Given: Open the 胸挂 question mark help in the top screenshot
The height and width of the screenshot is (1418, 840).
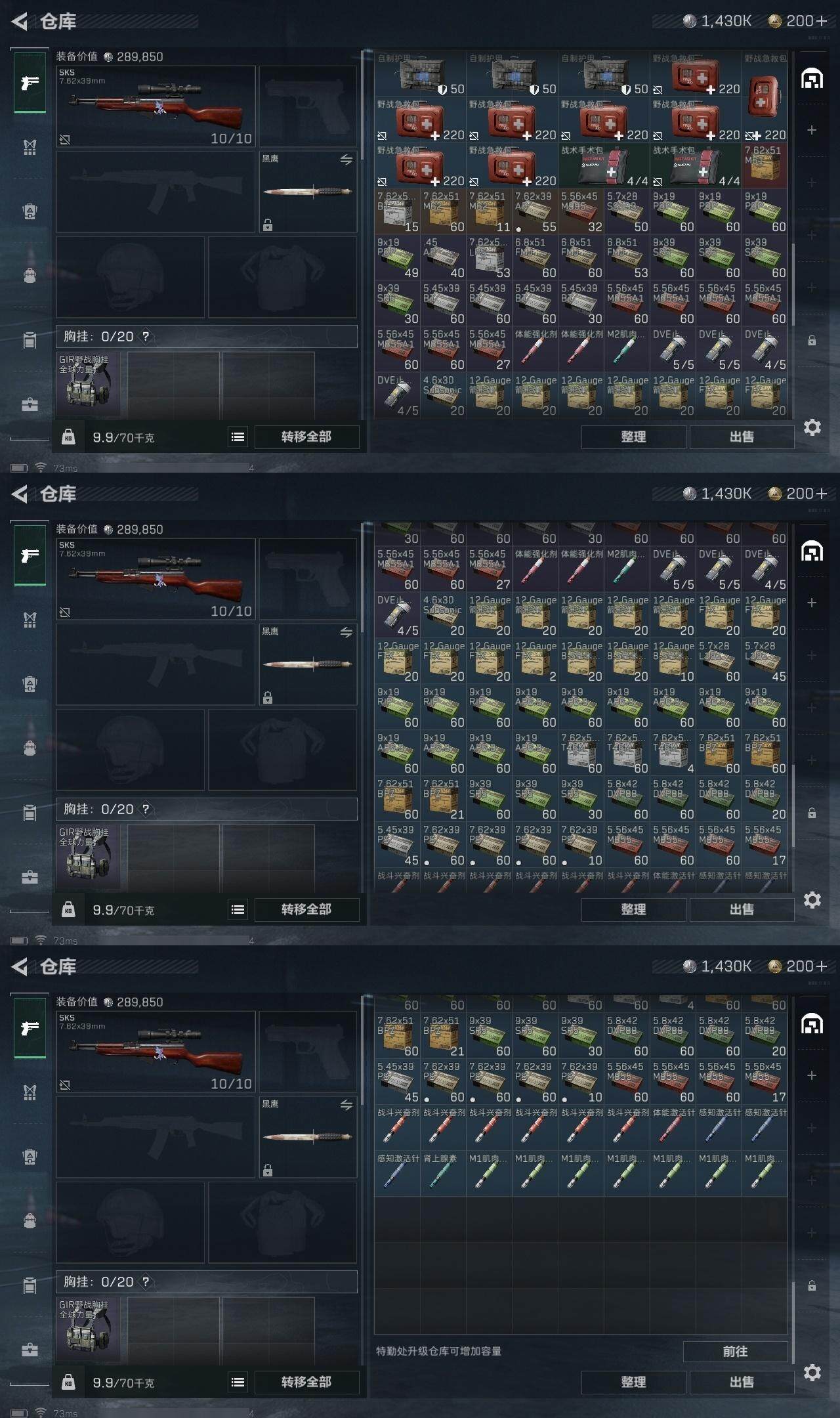Looking at the screenshot, I should tap(146, 336).
